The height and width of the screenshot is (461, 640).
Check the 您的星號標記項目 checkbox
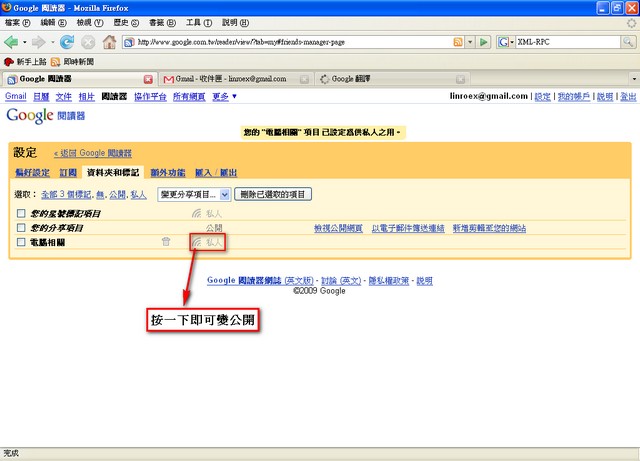[21, 213]
